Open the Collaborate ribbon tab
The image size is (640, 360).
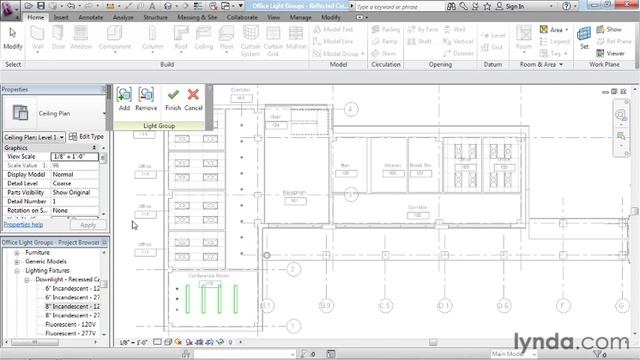(x=242, y=18)
